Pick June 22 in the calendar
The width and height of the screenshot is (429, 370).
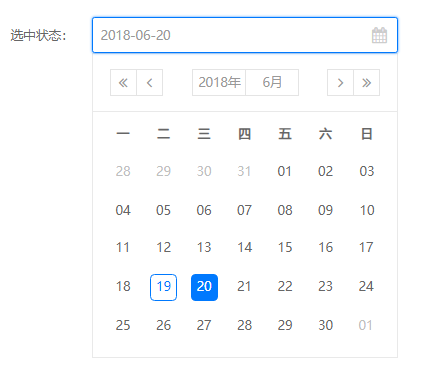pyautogui.click(x=285, y=287)
